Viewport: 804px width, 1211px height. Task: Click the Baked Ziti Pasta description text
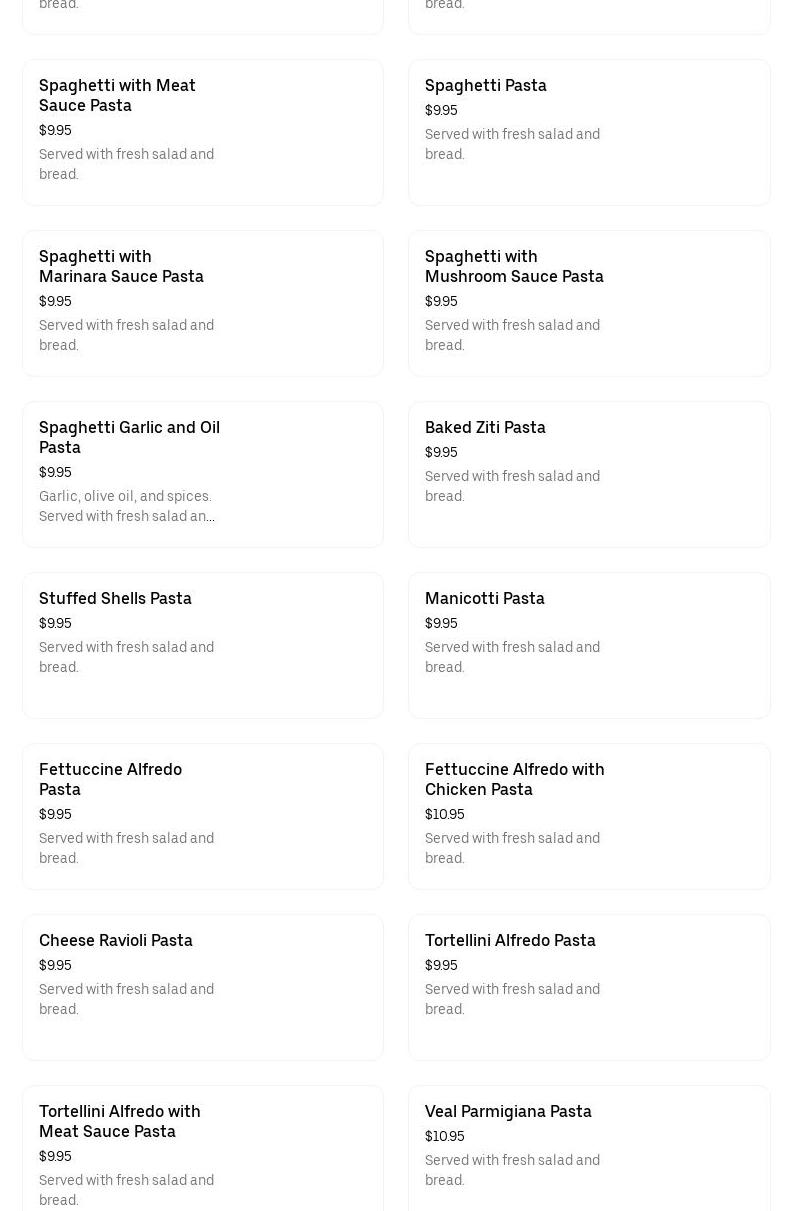point(512,487)
